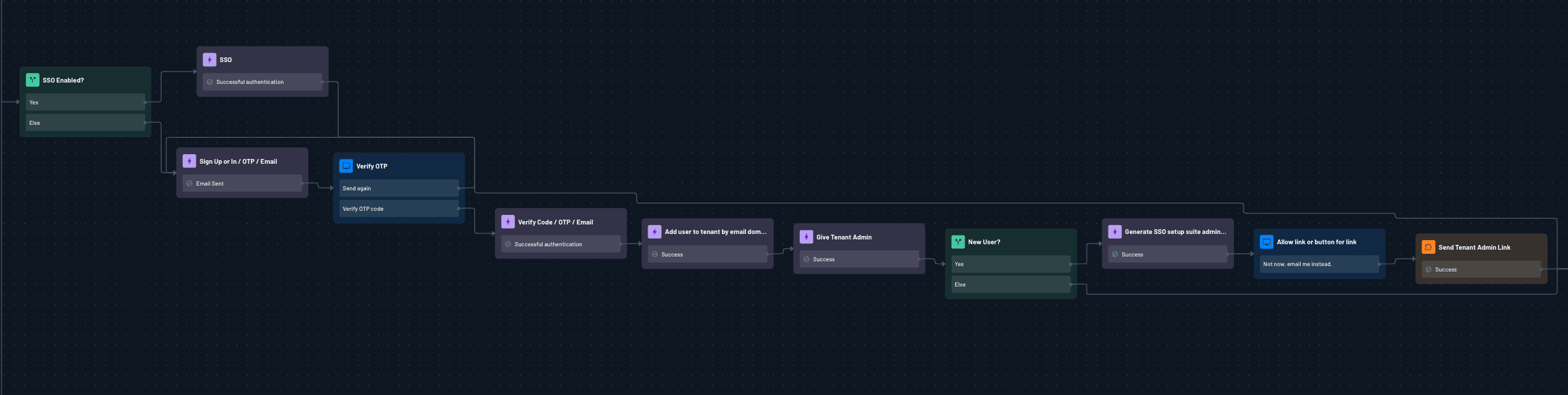Click output connector on Not now, email me row

click(1379, 264)
